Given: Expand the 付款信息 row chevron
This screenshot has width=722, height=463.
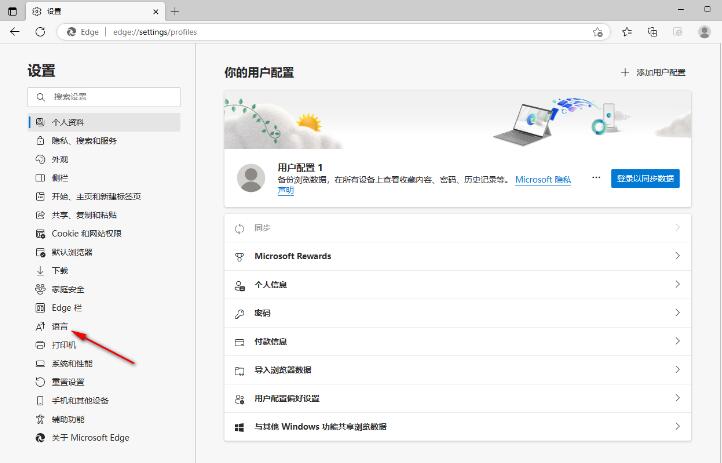Looking at the screenshot, I should pyautogui.click(x=677, y=341).
